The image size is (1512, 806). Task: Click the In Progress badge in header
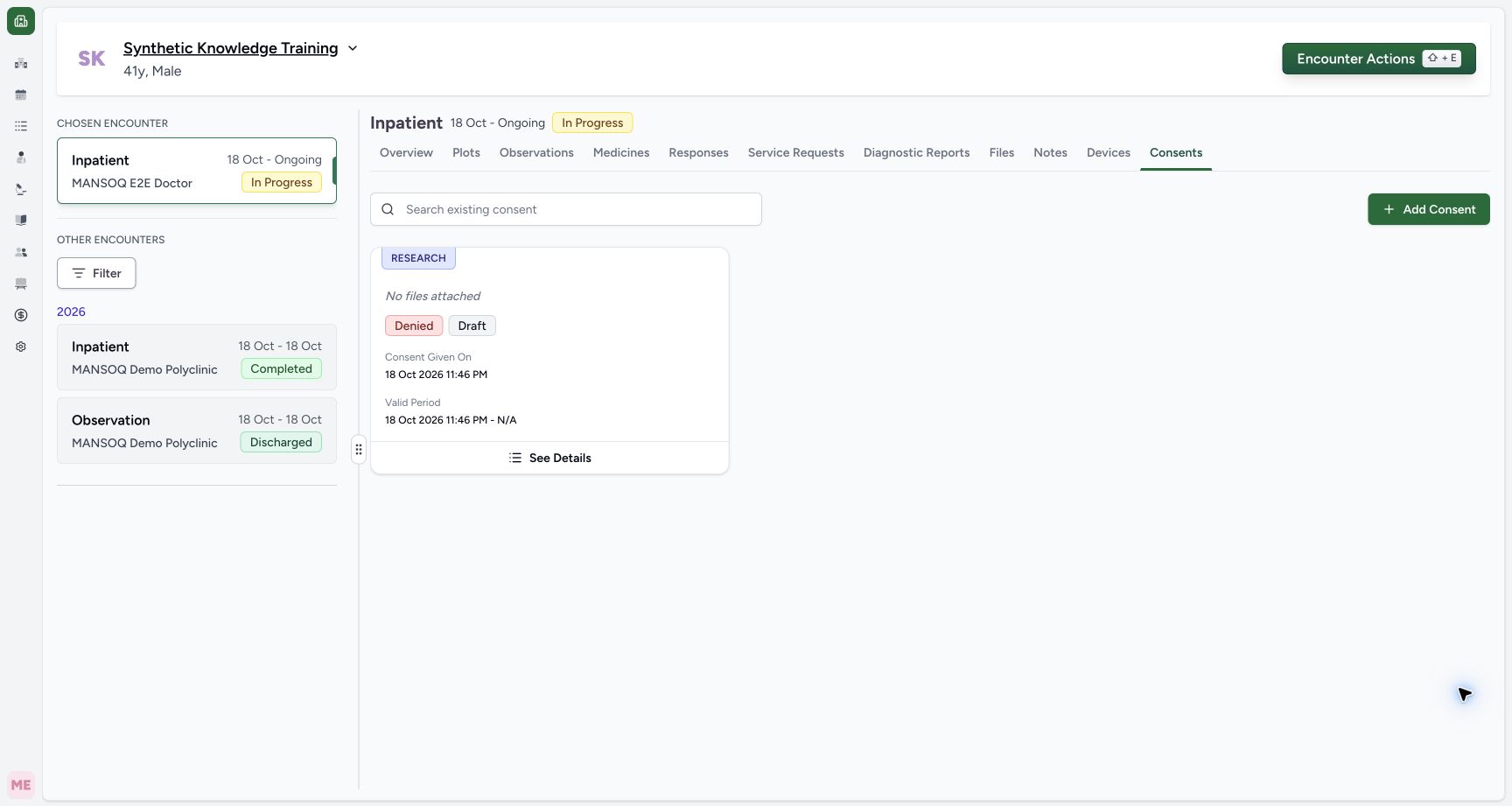(592, 123)
